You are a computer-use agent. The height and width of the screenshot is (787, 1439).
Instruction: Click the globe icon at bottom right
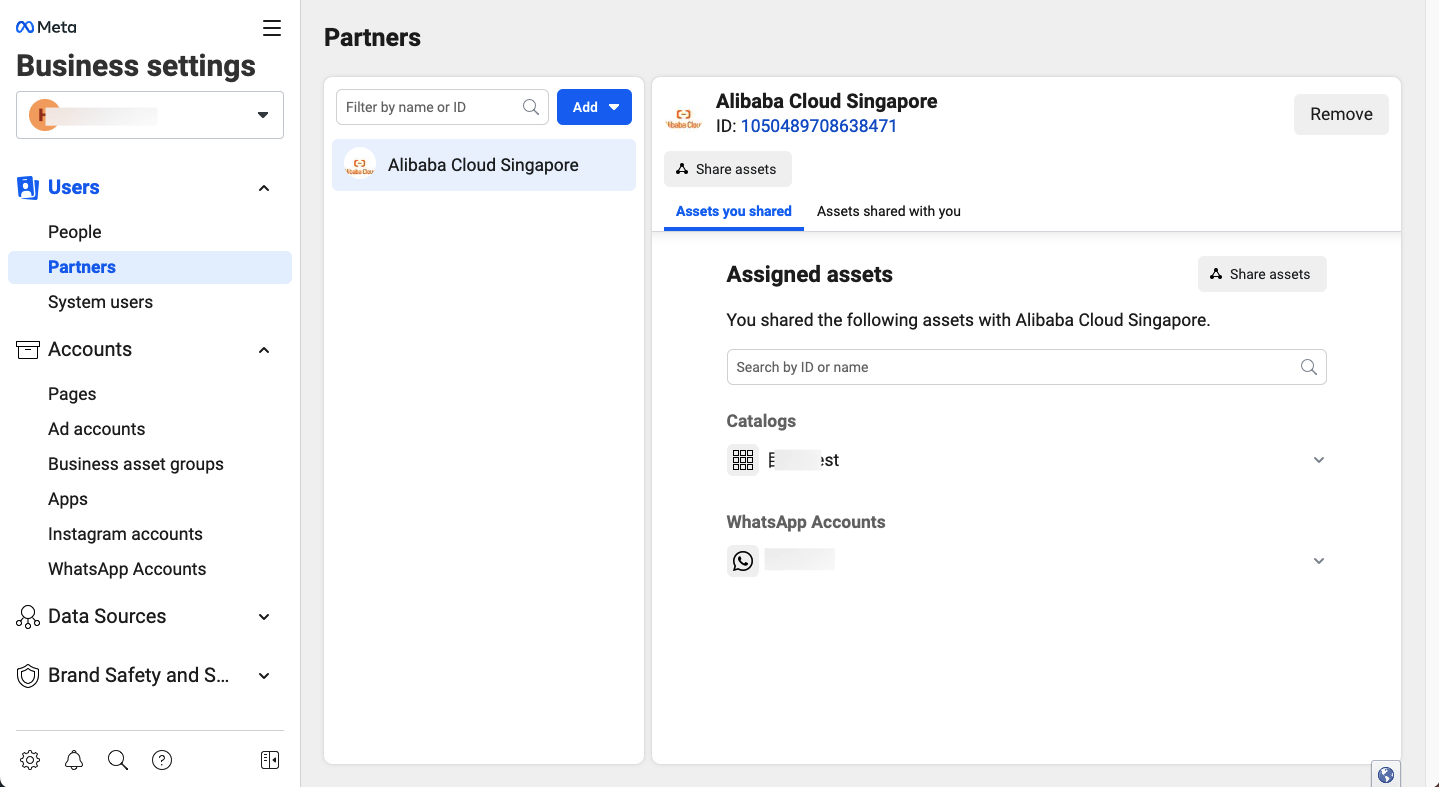click(1385, 774)
